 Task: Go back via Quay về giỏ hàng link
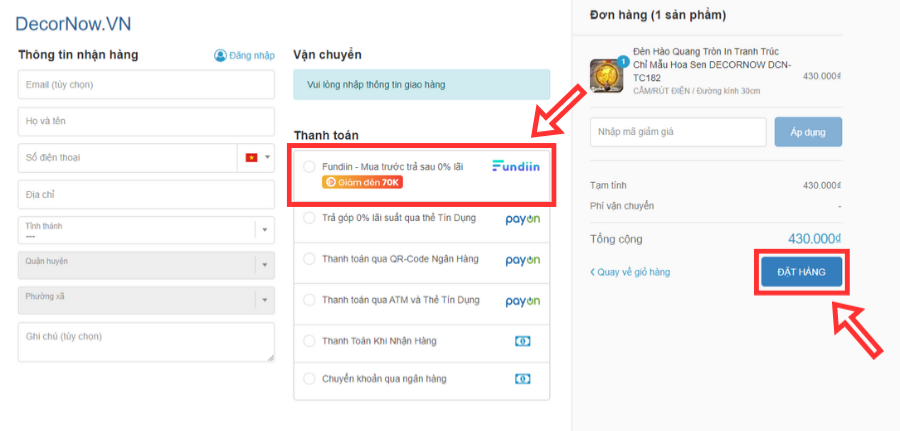(630, 272)
